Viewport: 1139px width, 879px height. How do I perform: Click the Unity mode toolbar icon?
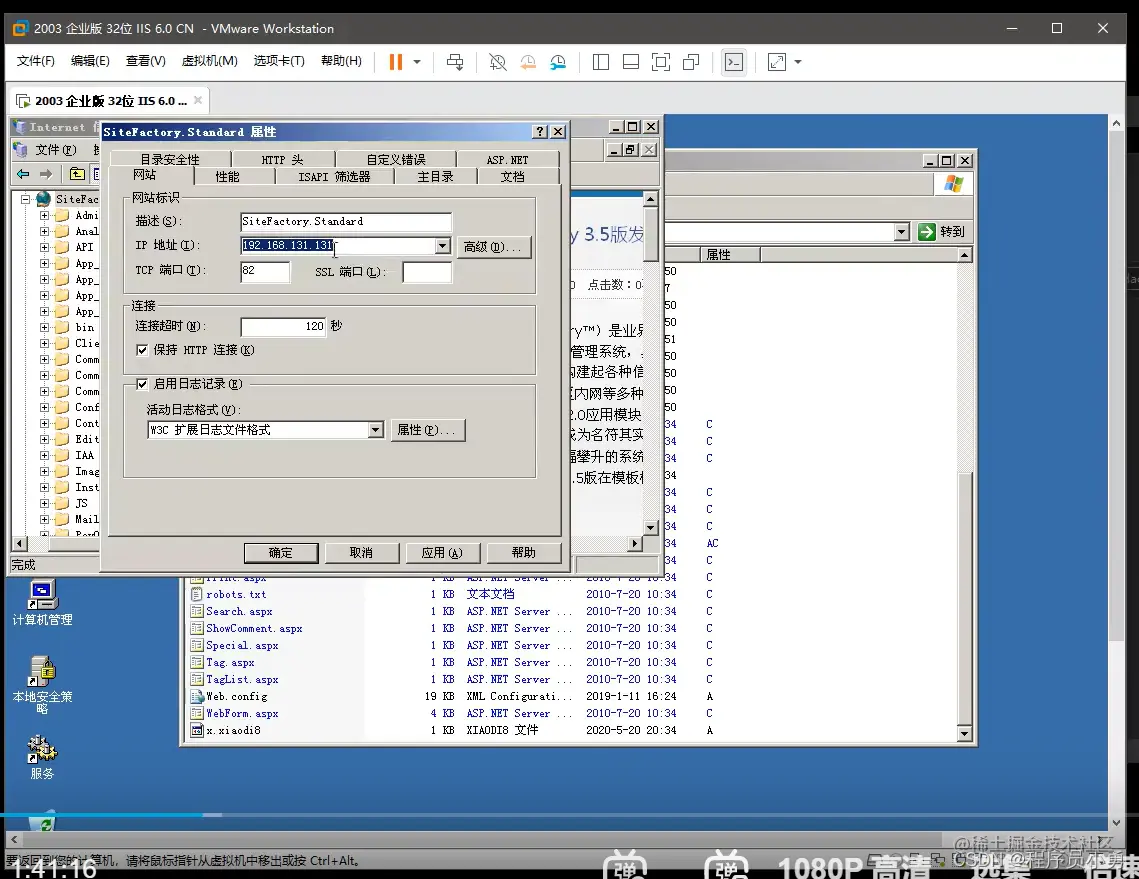(x=692, y=62)
